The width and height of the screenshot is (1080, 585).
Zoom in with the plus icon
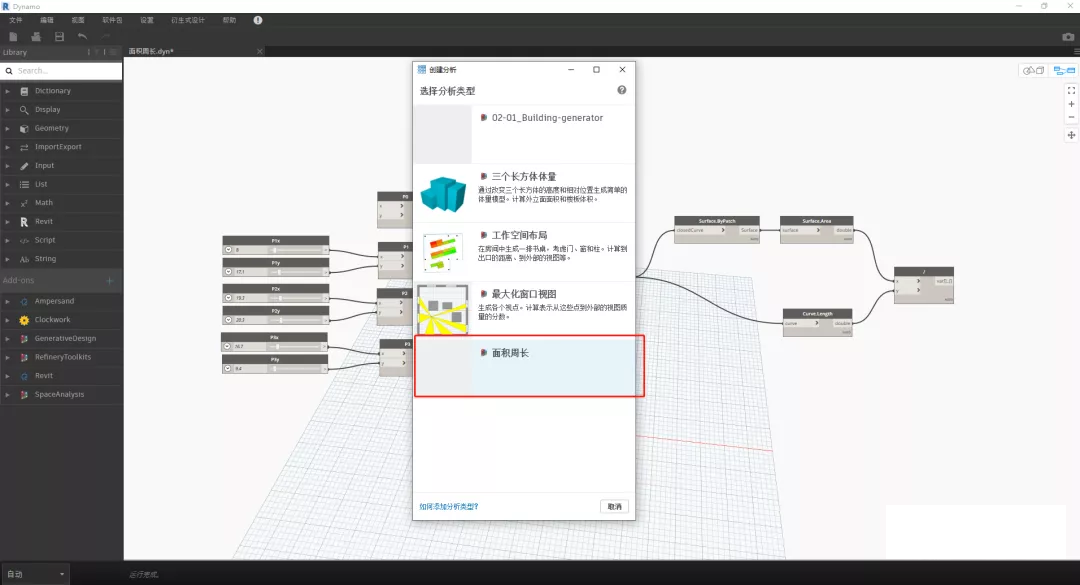click(x=1071, y=104)
